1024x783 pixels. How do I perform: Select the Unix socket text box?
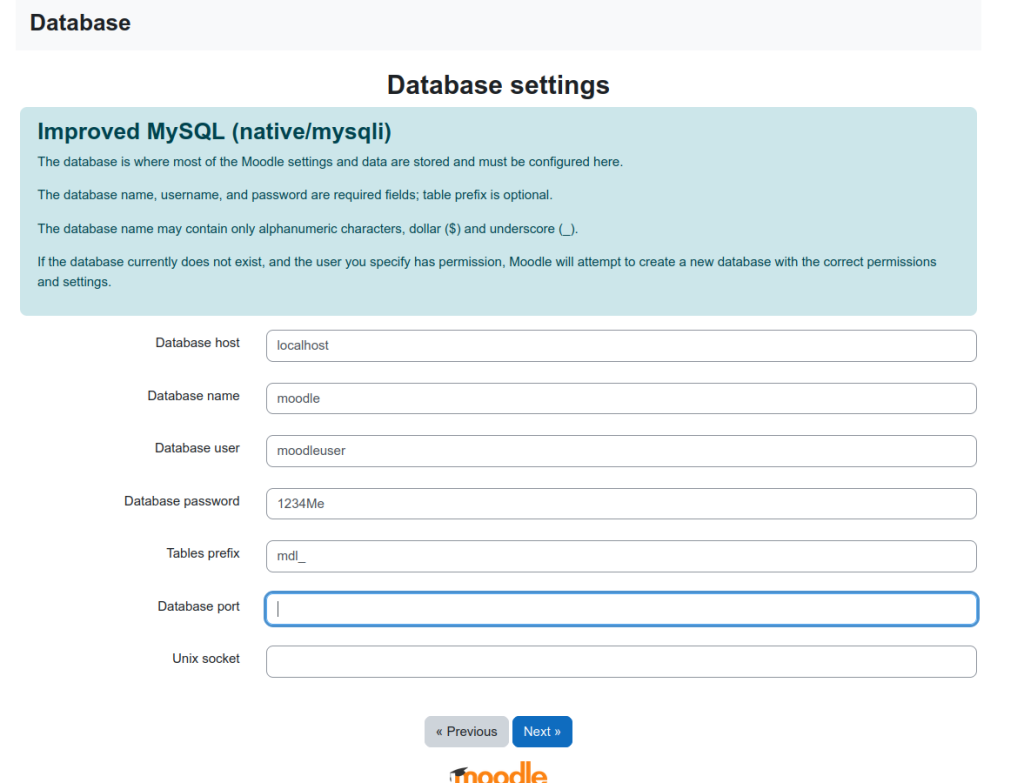coord(620,662)
